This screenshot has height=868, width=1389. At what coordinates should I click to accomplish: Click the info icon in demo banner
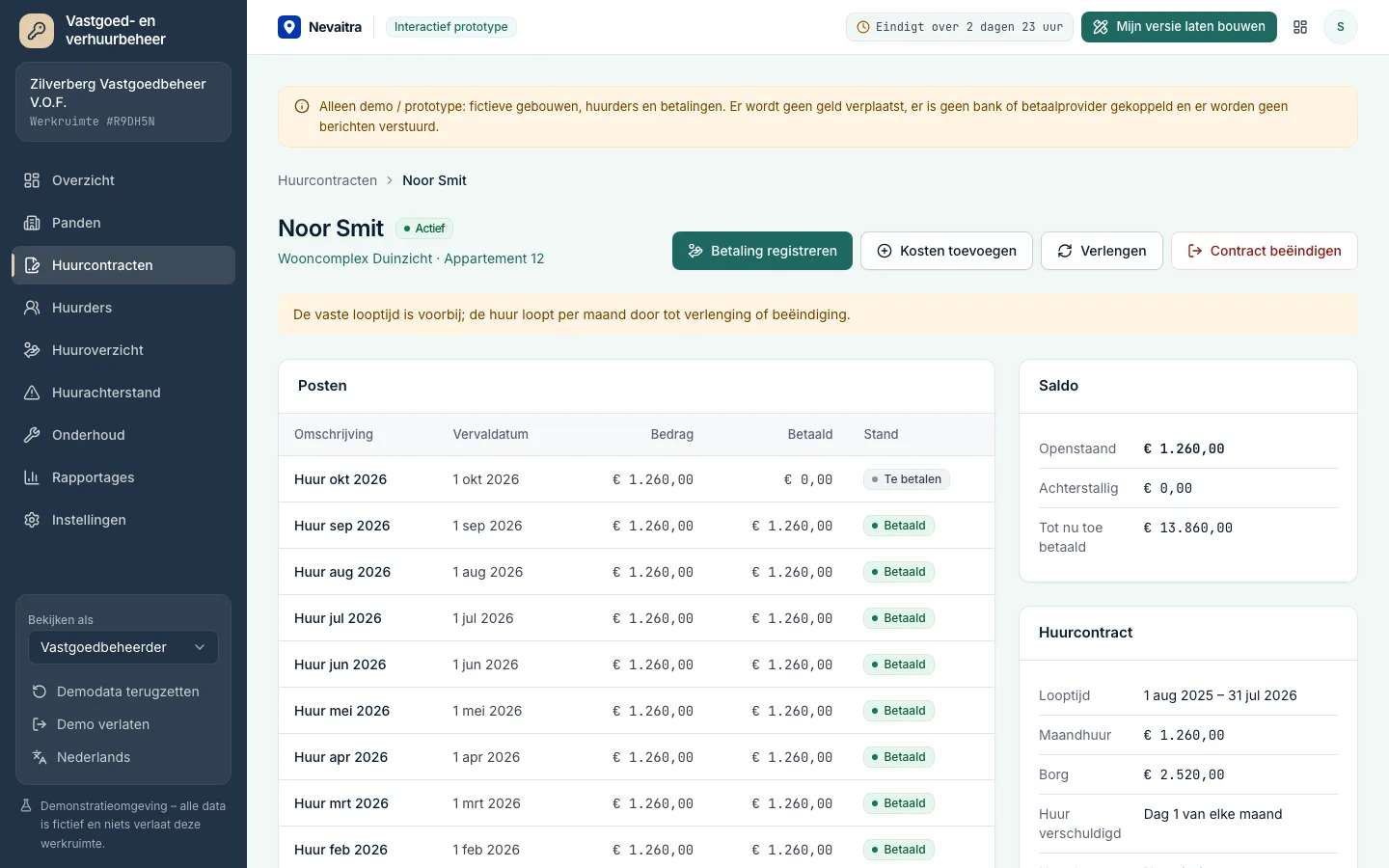[x=302, y=107]
